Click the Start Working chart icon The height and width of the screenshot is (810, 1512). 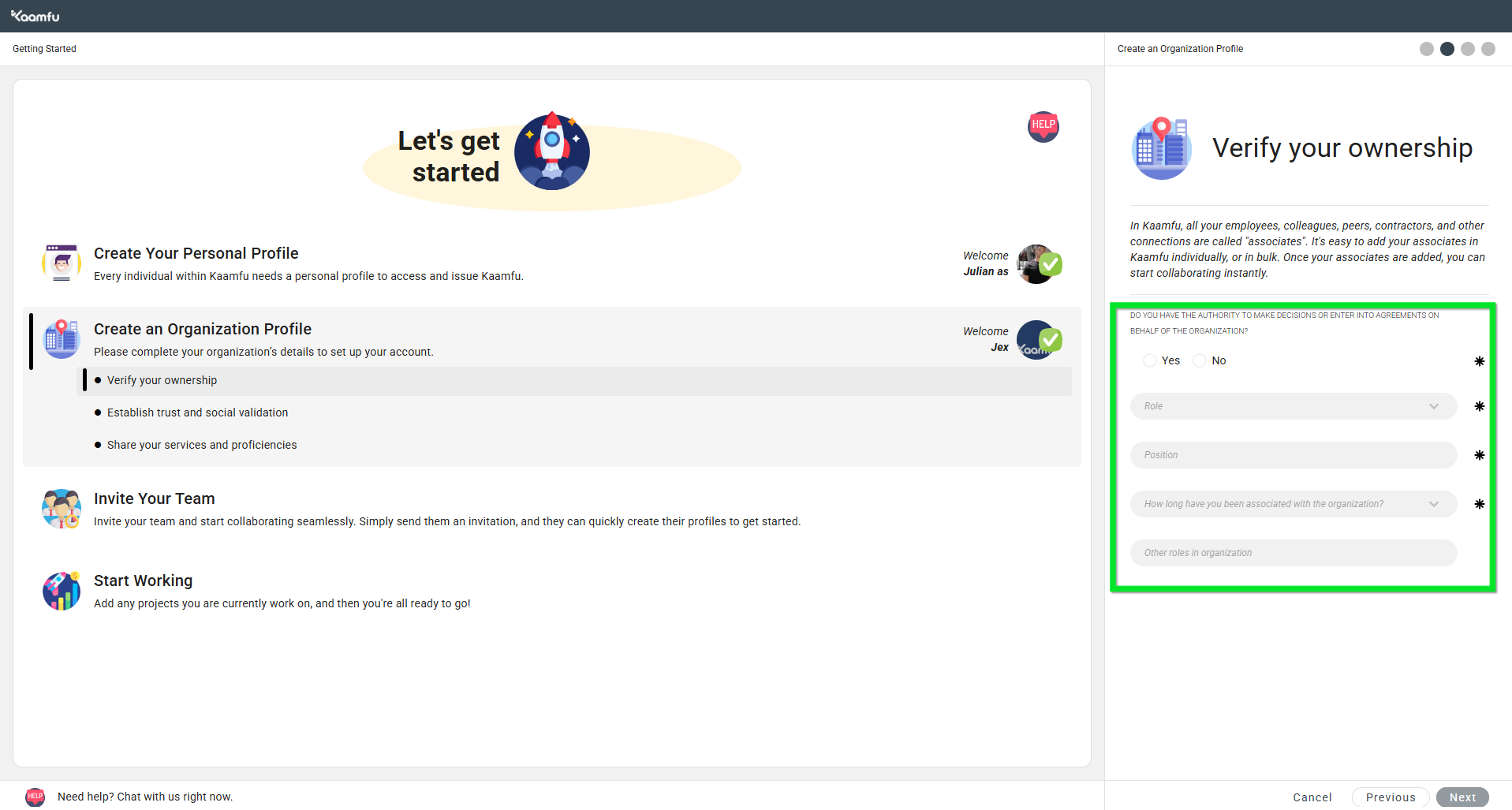[62, 591]
